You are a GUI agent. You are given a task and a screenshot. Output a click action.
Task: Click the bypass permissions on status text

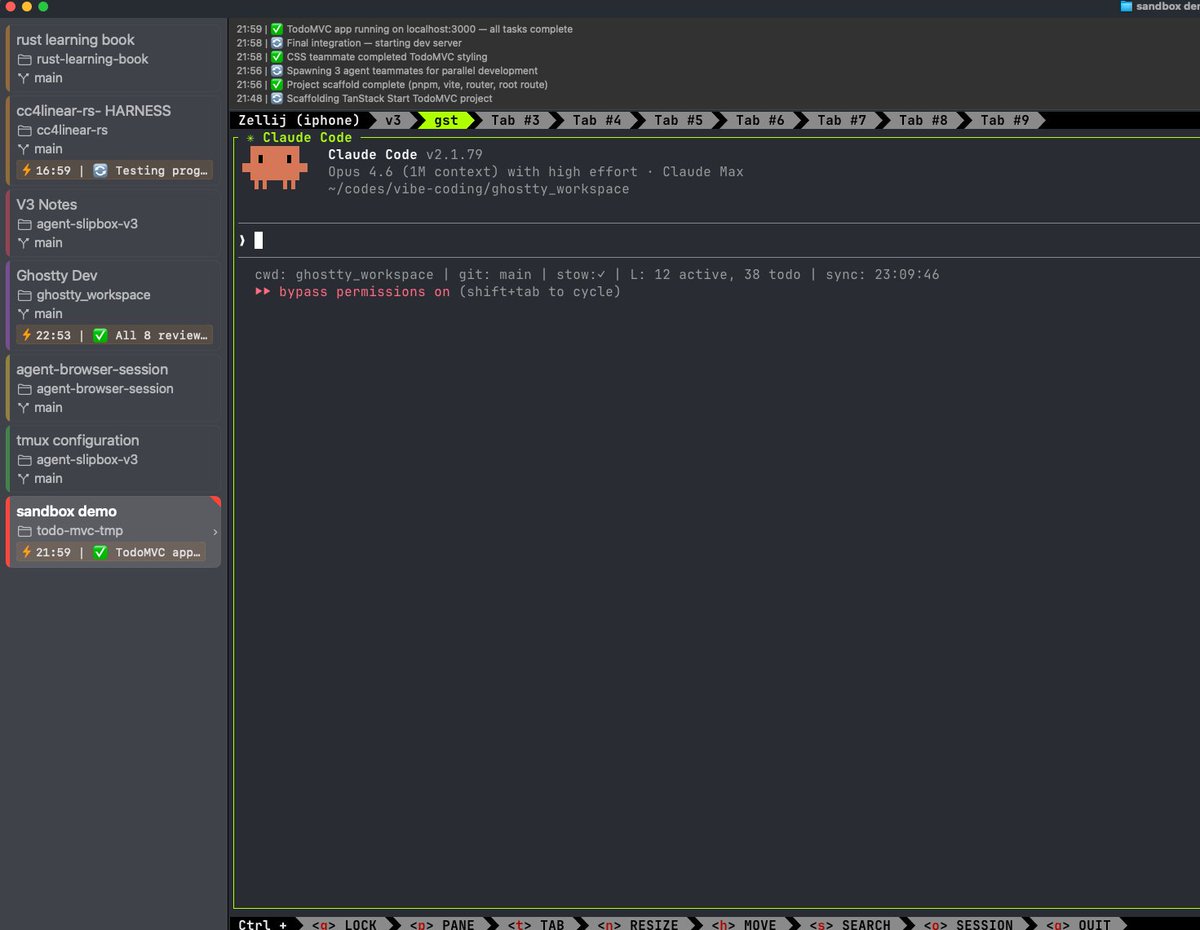(x=364, y=292)
